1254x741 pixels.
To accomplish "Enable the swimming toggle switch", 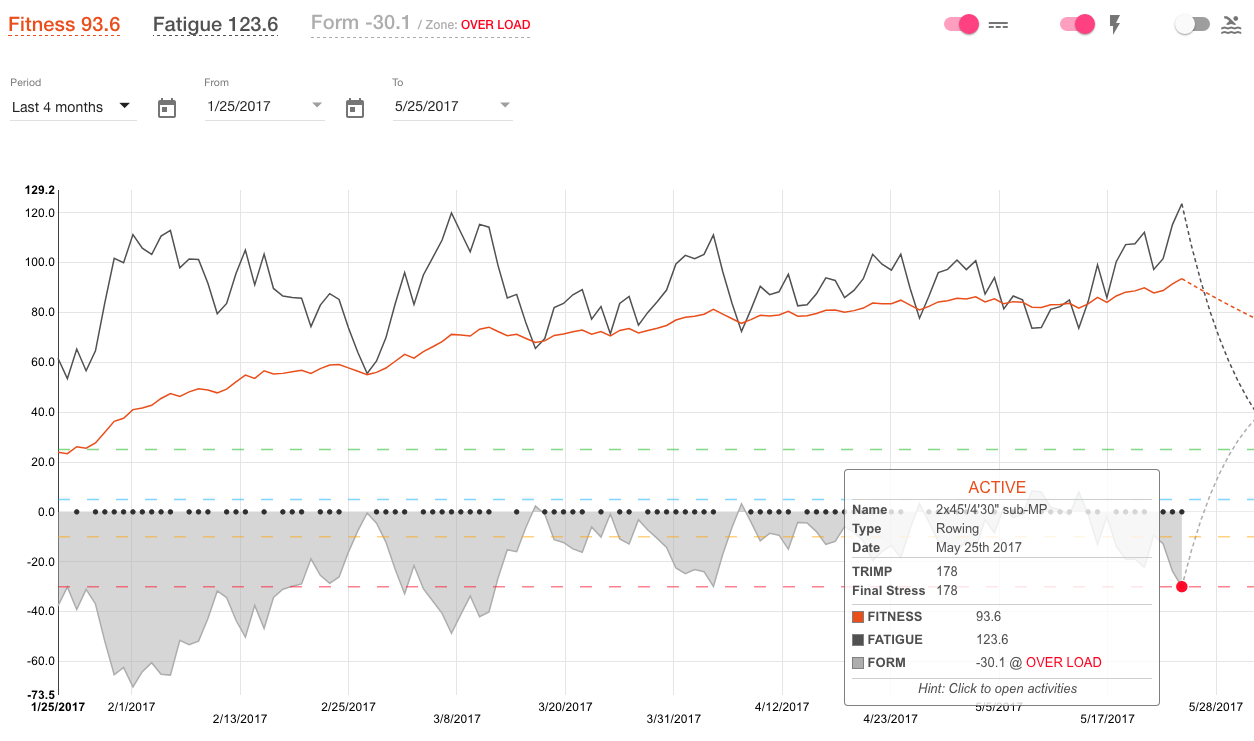I will 1192,25.
